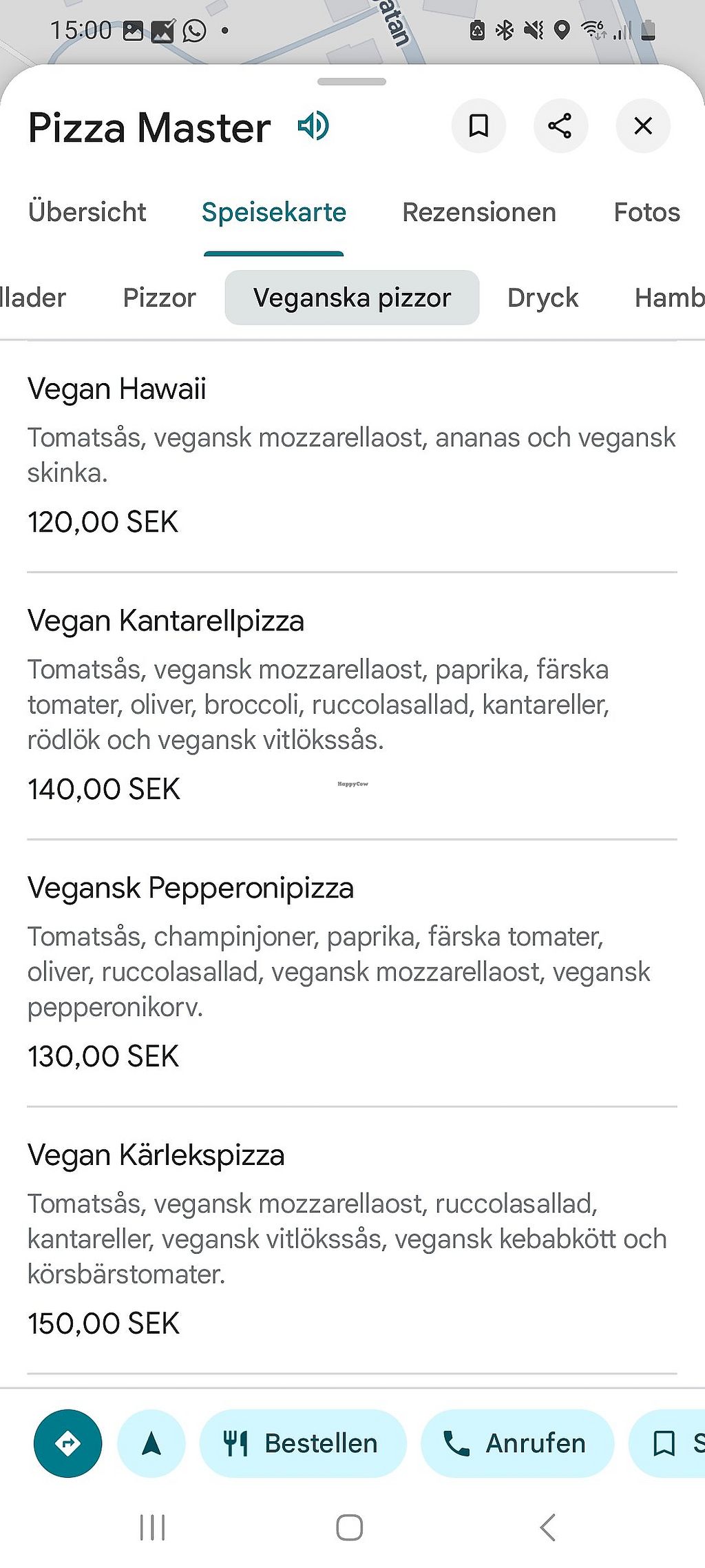Viewport: 705px width, 1568px height.
Task: Select the Veganska pizzor category chip
Action: tap(352, 298)
